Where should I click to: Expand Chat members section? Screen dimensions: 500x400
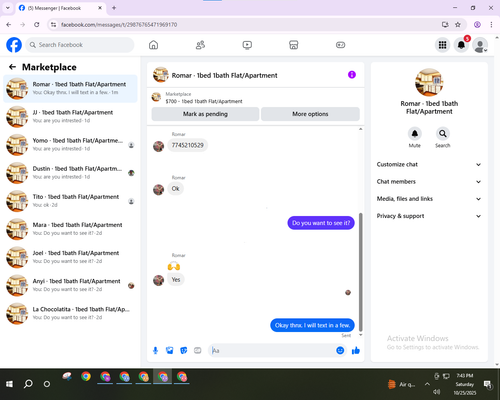coord(429,182)
